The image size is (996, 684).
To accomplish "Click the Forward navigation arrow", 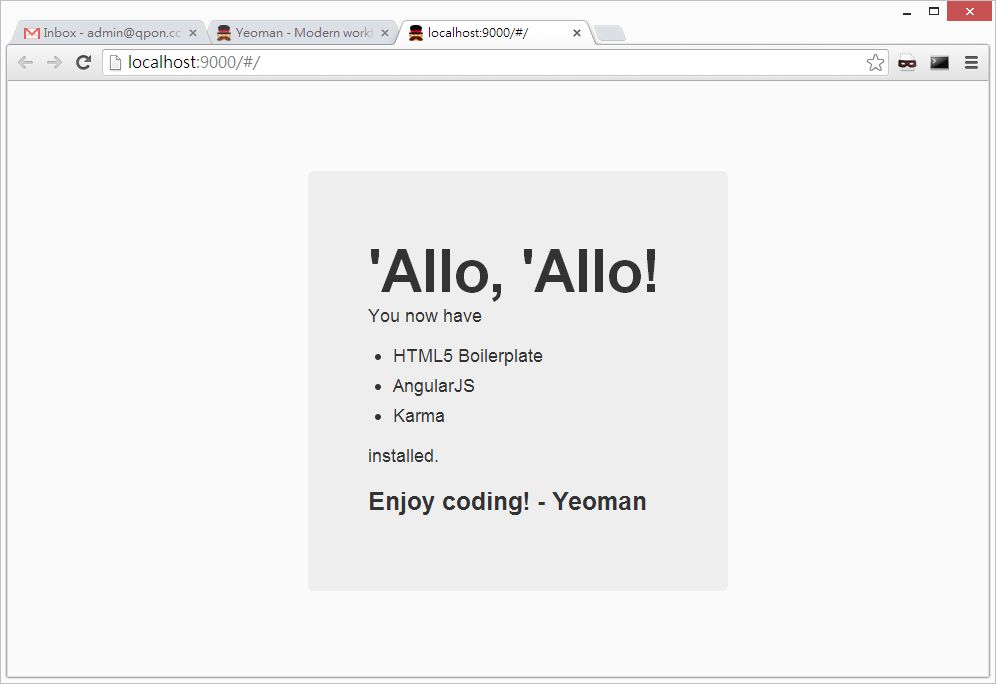I will click(x=54, y=63).
